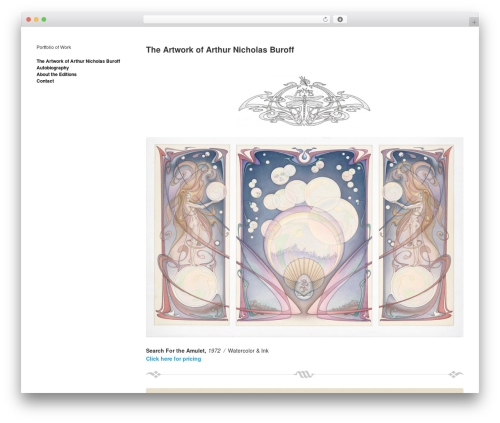The width and height of the screenshot is (500, 423).
Task: Open the Search For the Amulet triptych artwork
Action: 304,237
